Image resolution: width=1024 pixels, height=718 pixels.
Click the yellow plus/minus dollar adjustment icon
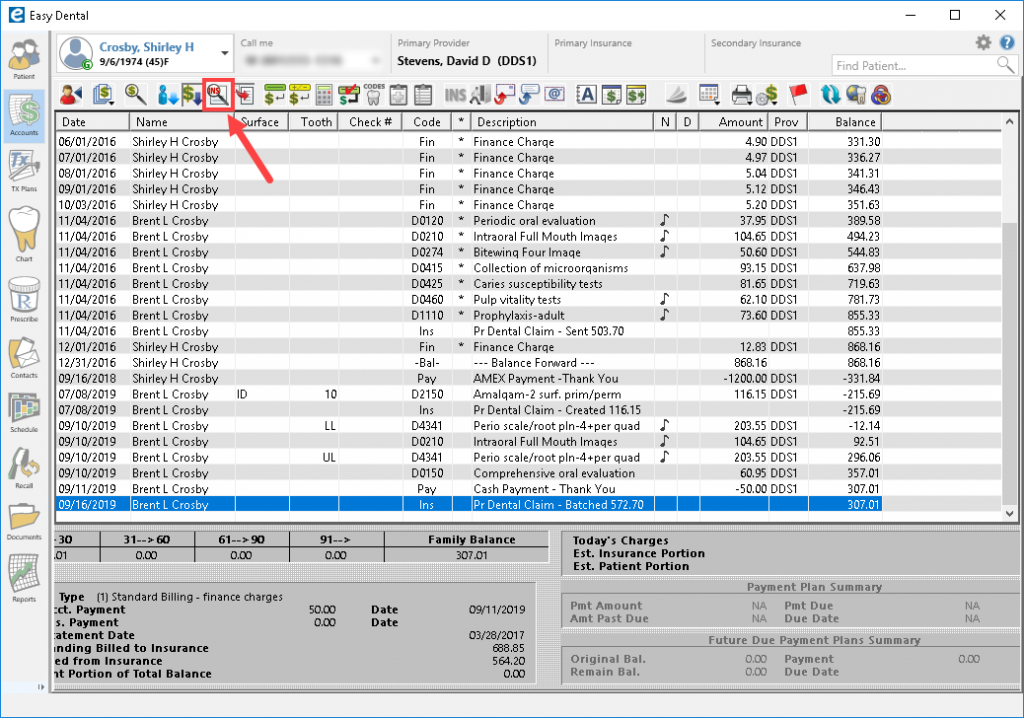coord(299,95)
